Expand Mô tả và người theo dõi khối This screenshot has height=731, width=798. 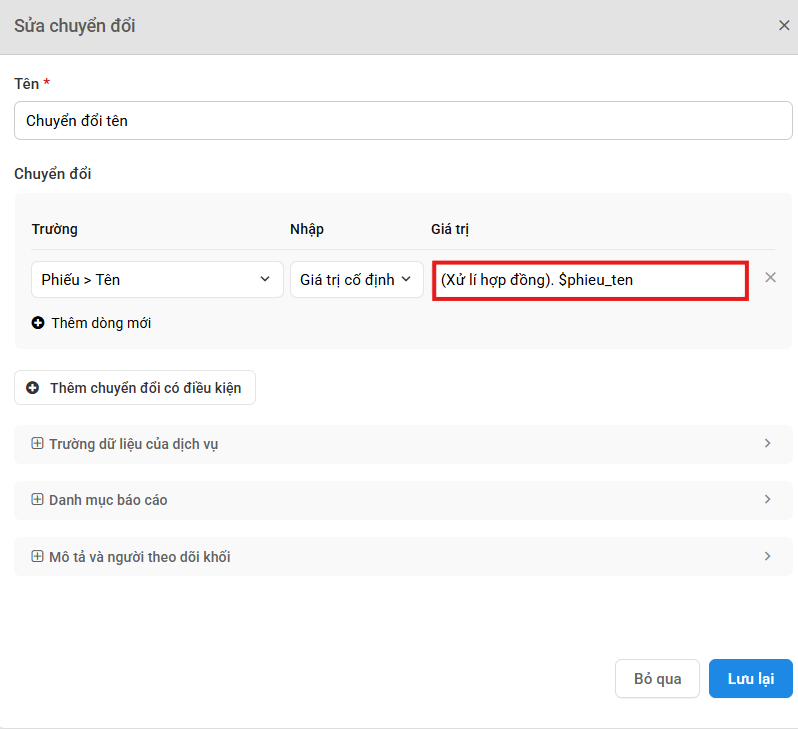pyautogui.click(x=403, y=556)
